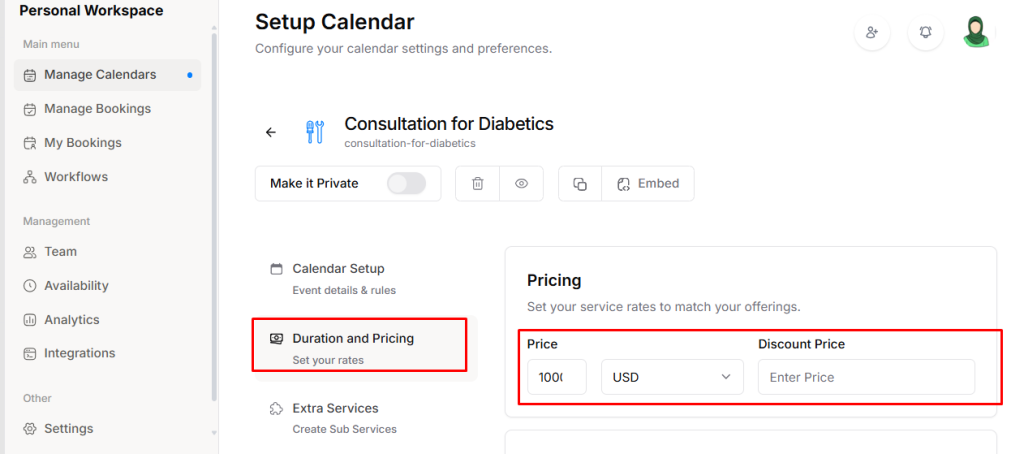Open Manage Calendars in the sidebar
The width and height of the screenshot is (1024, 454).
(x=100, y=75)
